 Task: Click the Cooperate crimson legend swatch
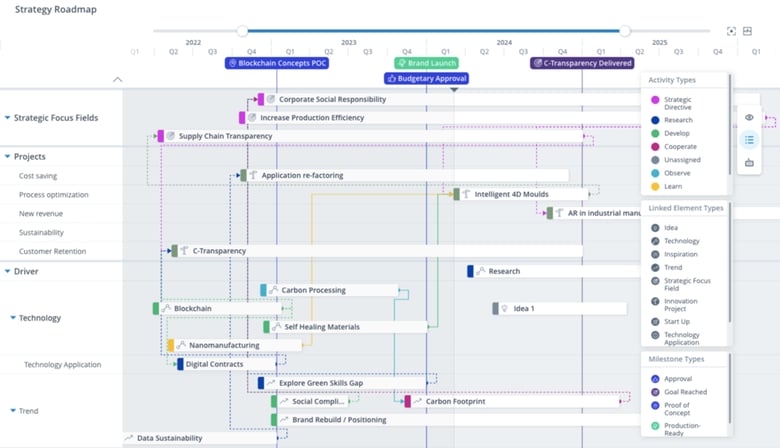(x=655, y=147)
